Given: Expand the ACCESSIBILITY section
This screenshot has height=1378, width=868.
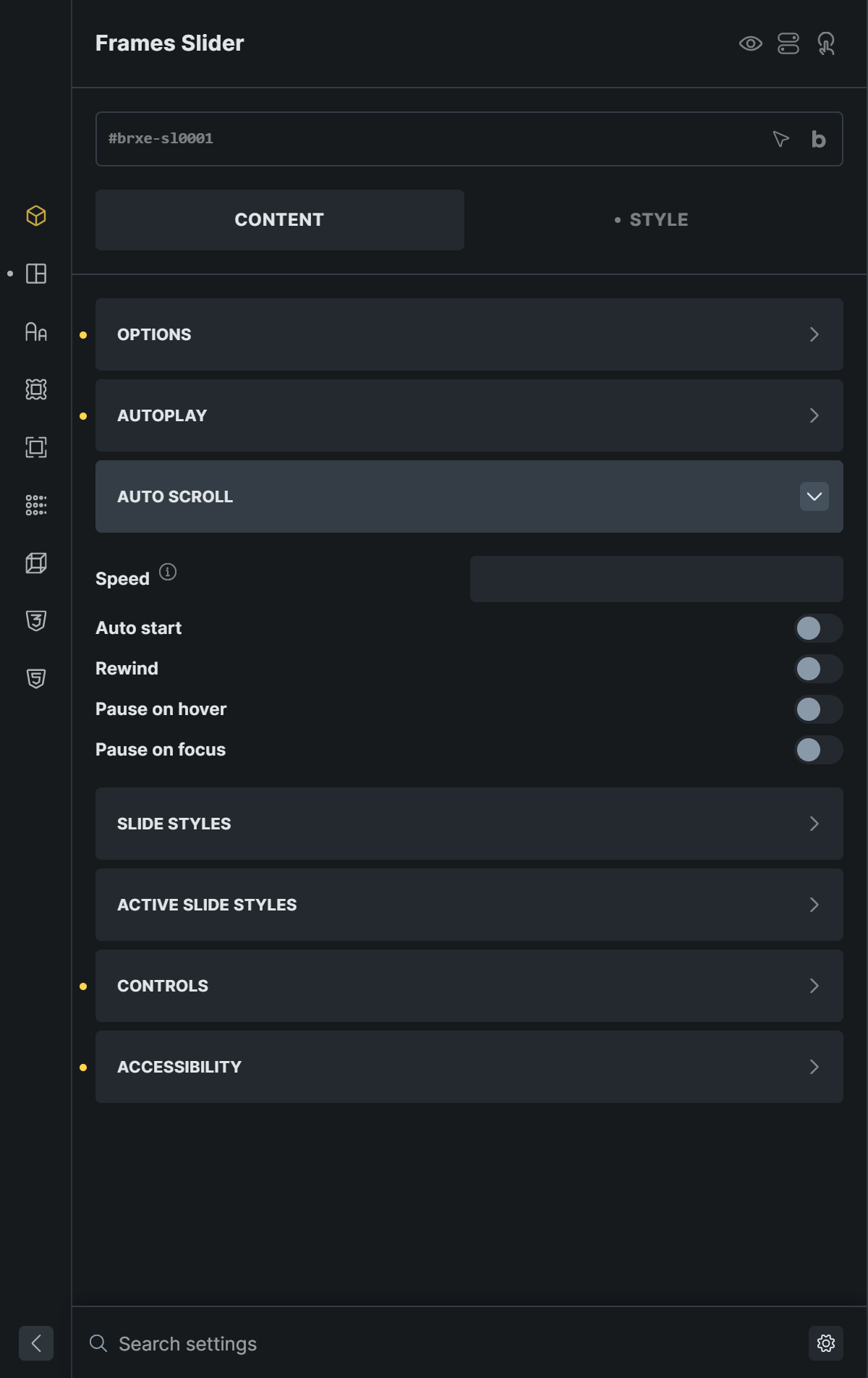Looking at the screenshot, I should click(469, 1067).
